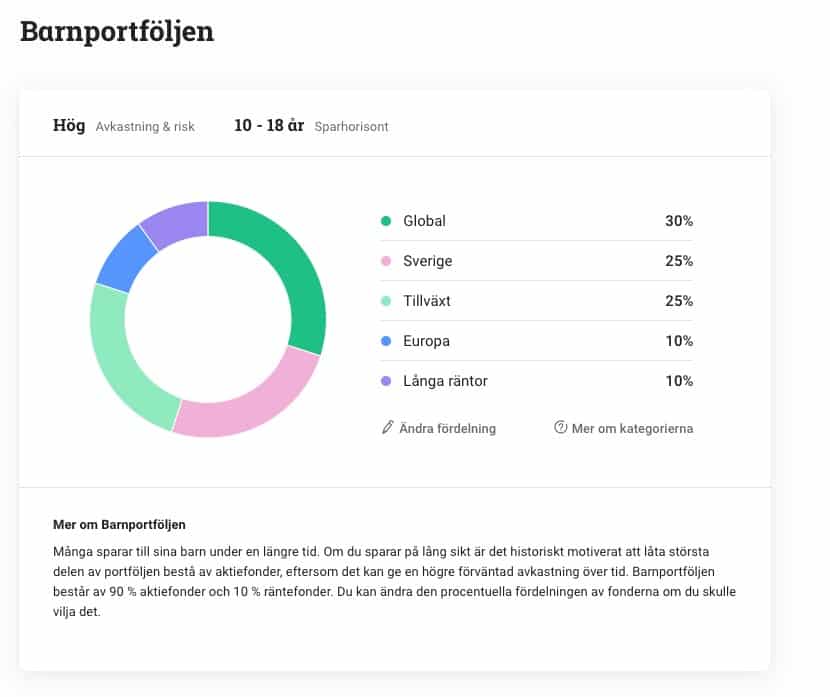The height and width of the screenshot is (697, 830).
Task: Click the Barnportföljen page heading
Action: coord(117,31)
